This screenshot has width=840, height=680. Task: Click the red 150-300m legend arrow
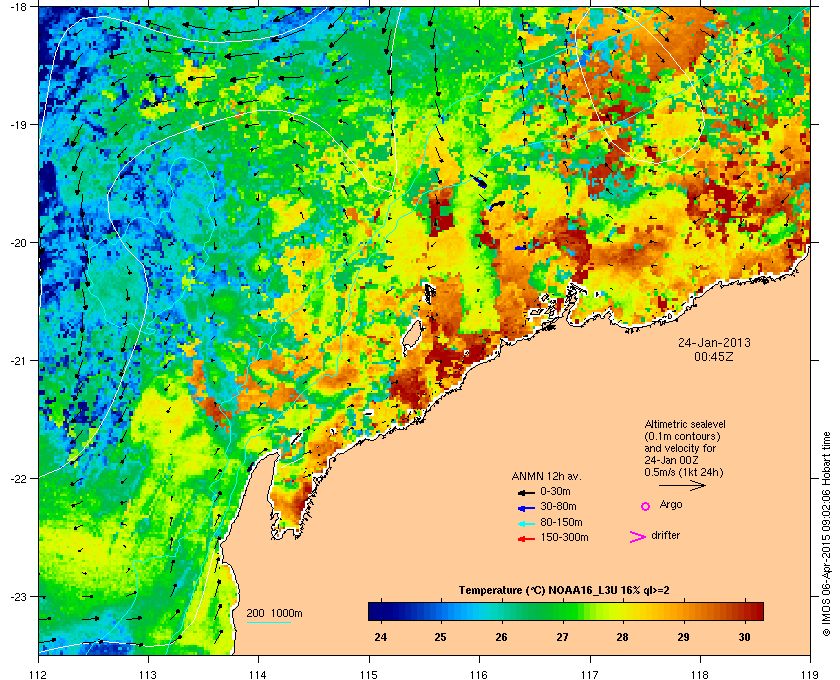[x=526, y=539]
